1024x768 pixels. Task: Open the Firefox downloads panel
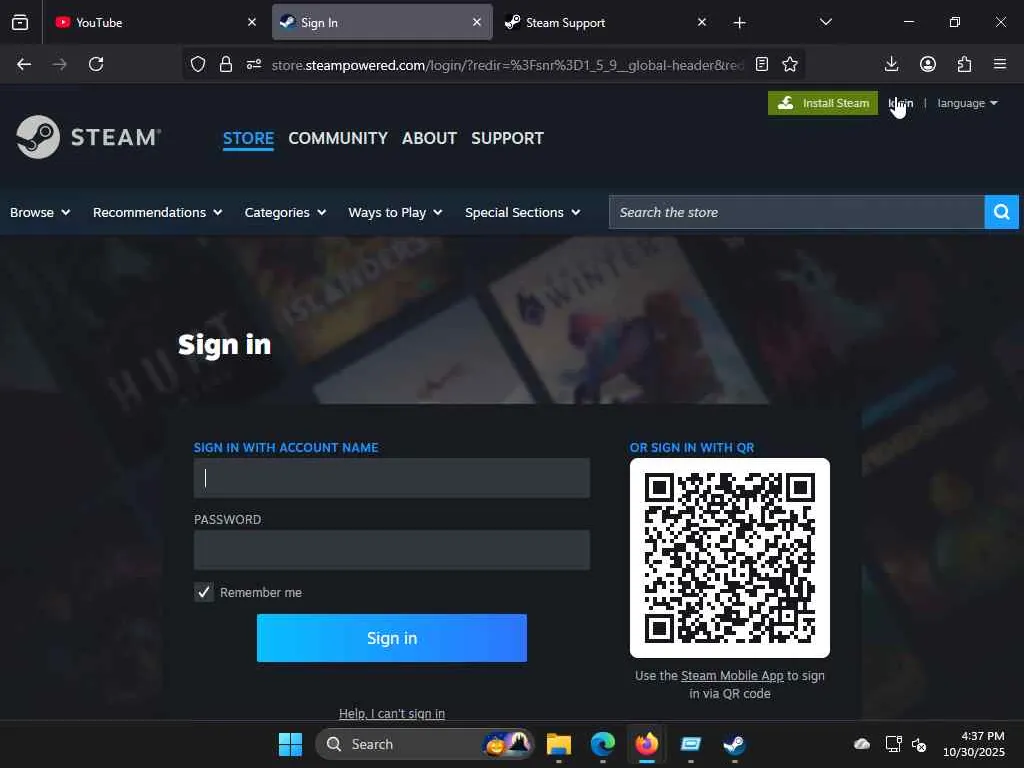click(x=891, y=64)
